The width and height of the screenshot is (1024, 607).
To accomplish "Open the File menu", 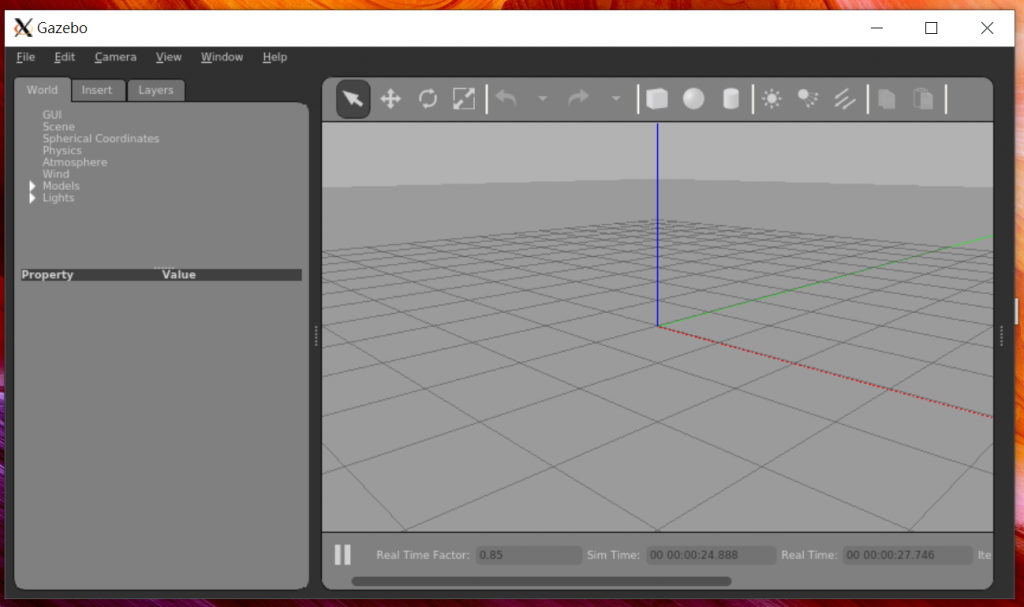I will pos(25,57).
